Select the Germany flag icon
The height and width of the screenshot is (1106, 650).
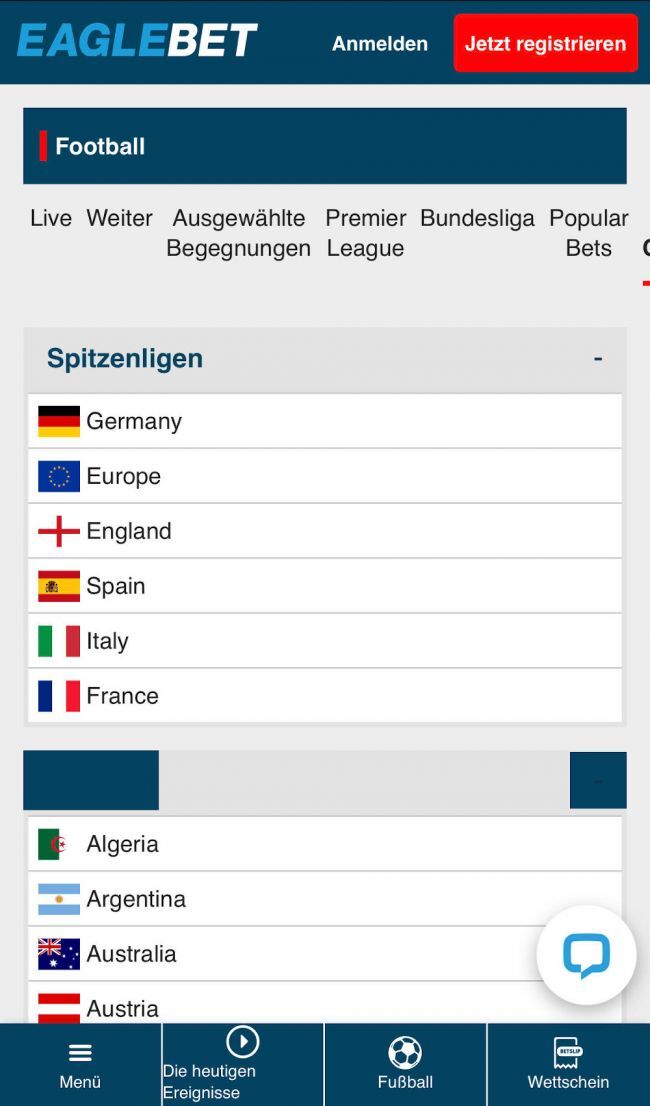[59, 421]
